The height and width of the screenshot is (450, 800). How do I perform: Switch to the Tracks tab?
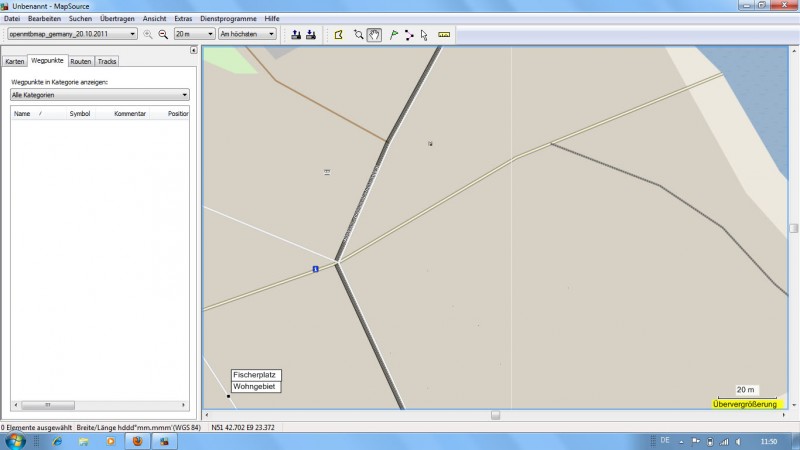[106, 61]
